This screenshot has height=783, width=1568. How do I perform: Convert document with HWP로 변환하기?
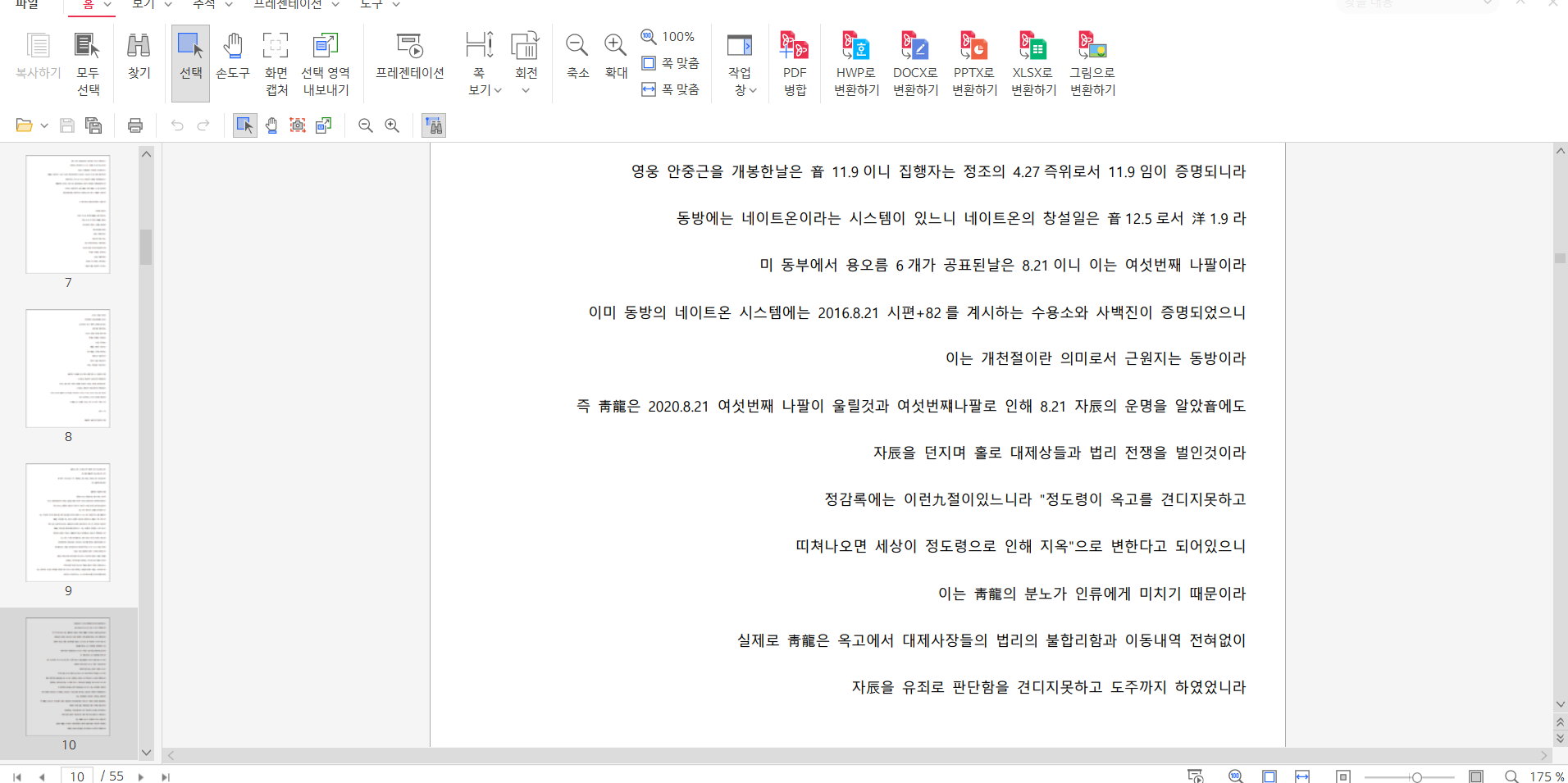coord(856,63)
